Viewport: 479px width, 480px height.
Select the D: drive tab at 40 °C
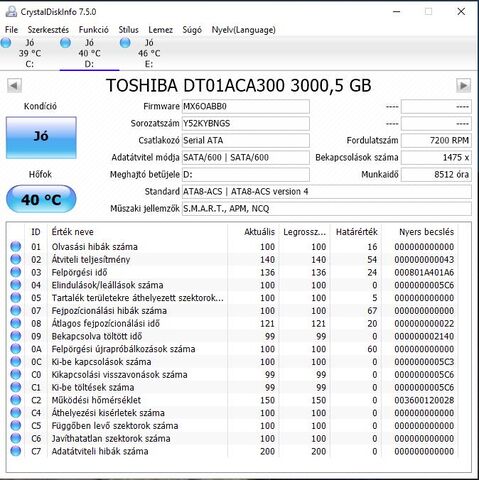coord(89,53)
